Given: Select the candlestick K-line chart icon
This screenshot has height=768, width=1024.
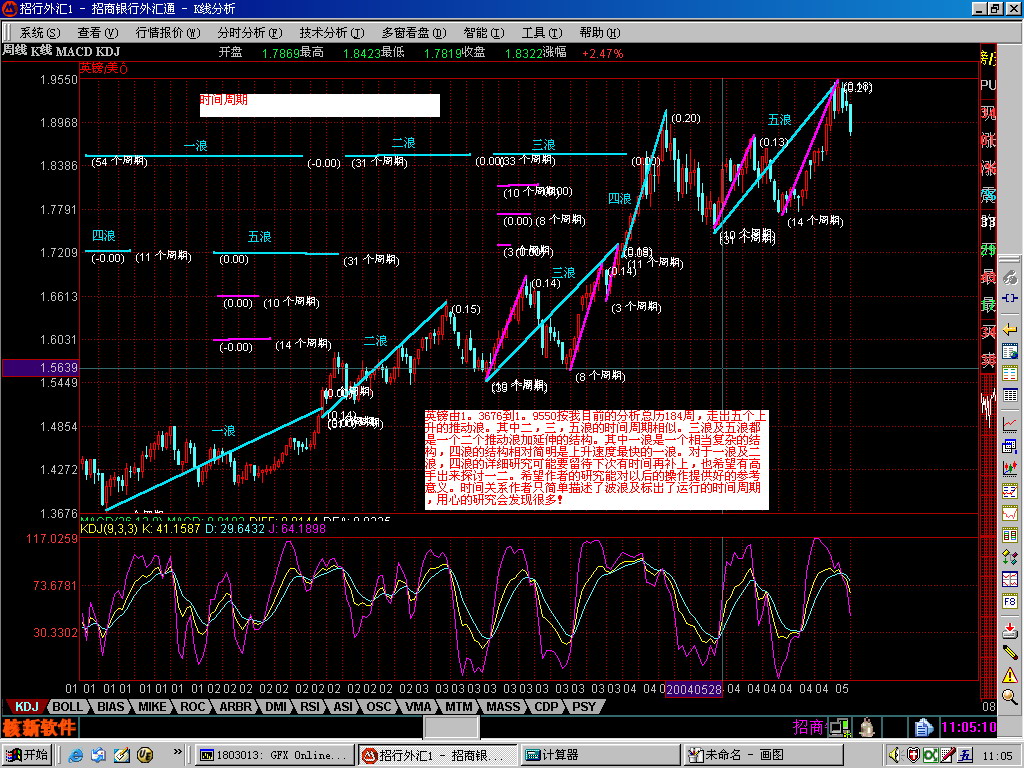Looking at the screenshot, I should click(x=1010, y=468).
